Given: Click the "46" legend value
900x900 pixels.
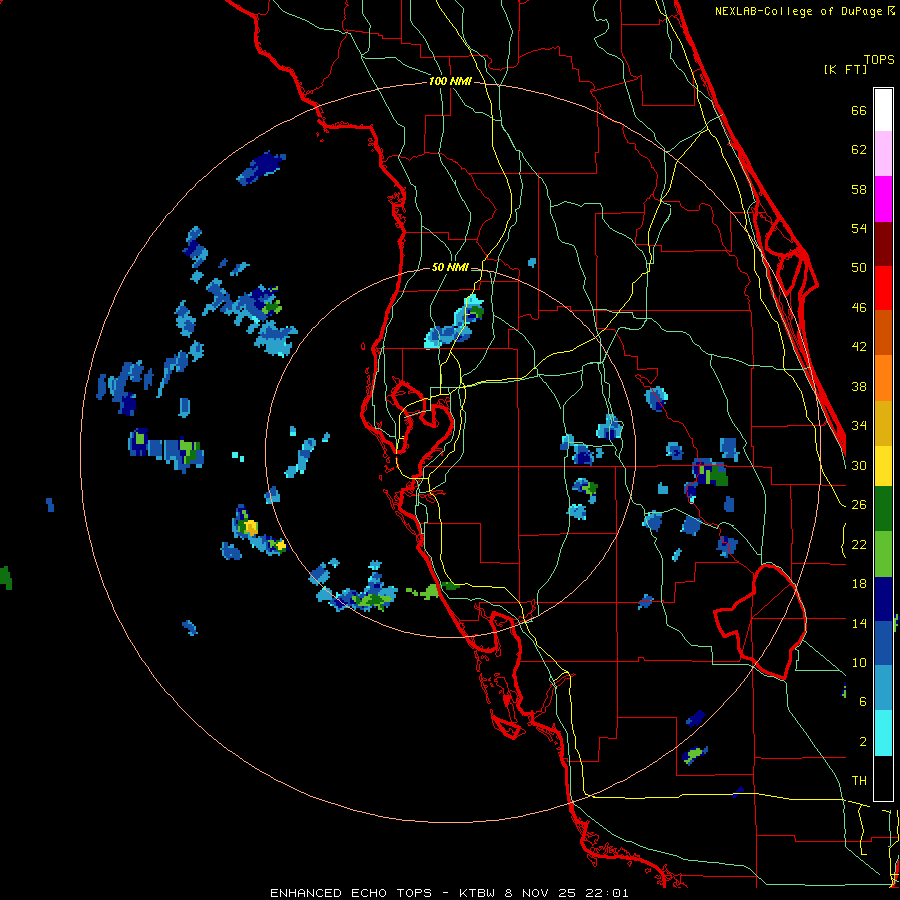Looking at the screenshot, I should [x=859, y=308].
